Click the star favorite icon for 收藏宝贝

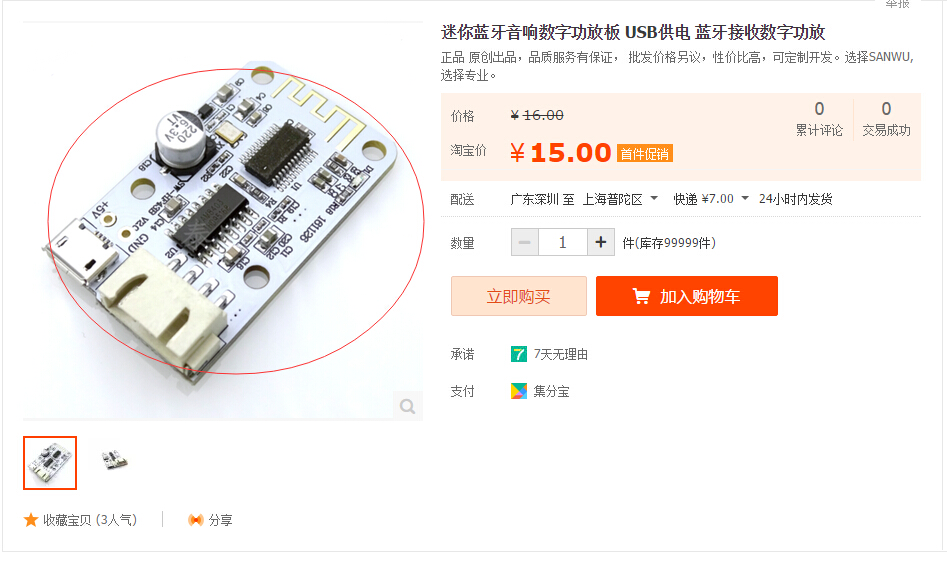coord(31,520)
